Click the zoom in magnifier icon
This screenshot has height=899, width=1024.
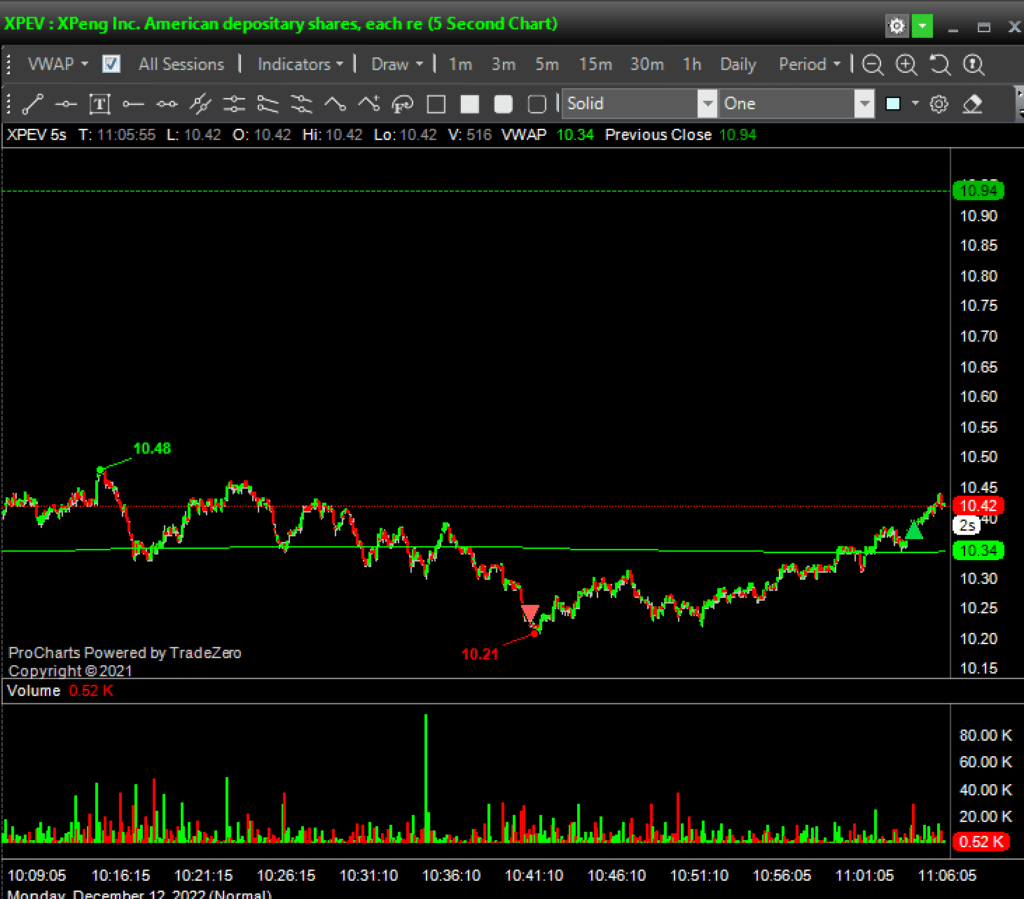pyautogui.click(x=906, y=65)
